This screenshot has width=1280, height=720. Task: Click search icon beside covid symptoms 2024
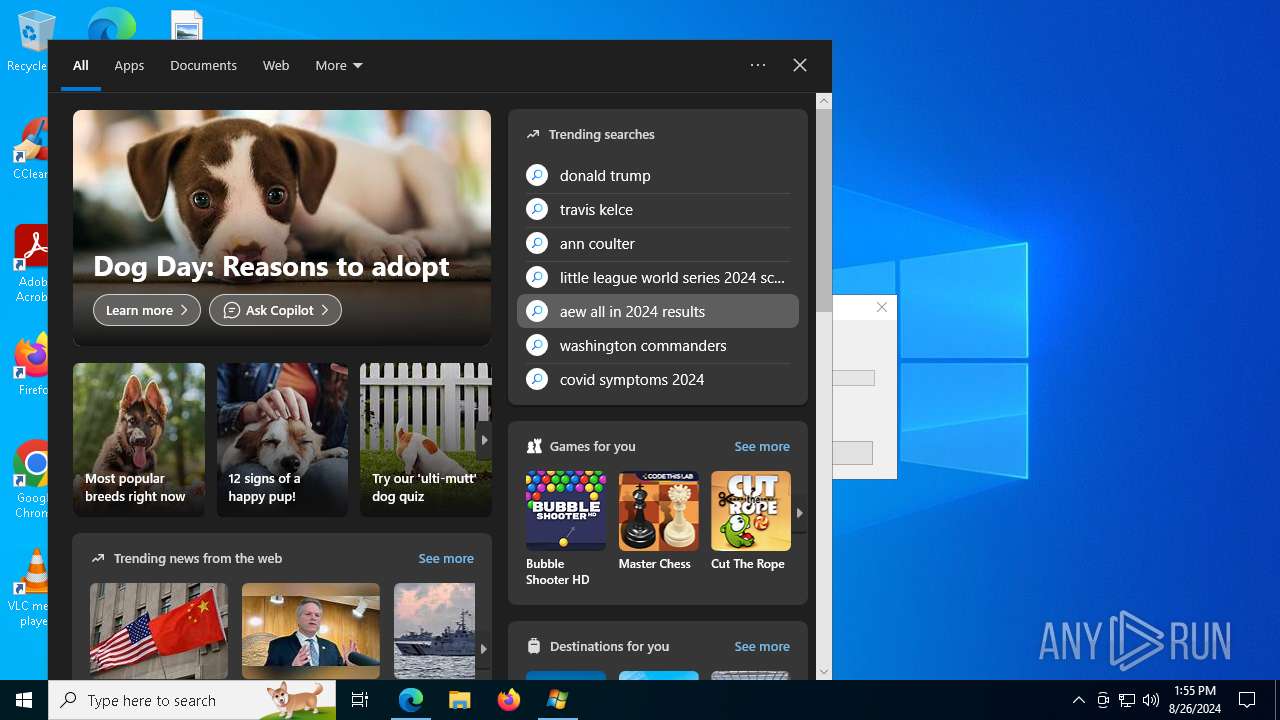click(x=537, y=379)
